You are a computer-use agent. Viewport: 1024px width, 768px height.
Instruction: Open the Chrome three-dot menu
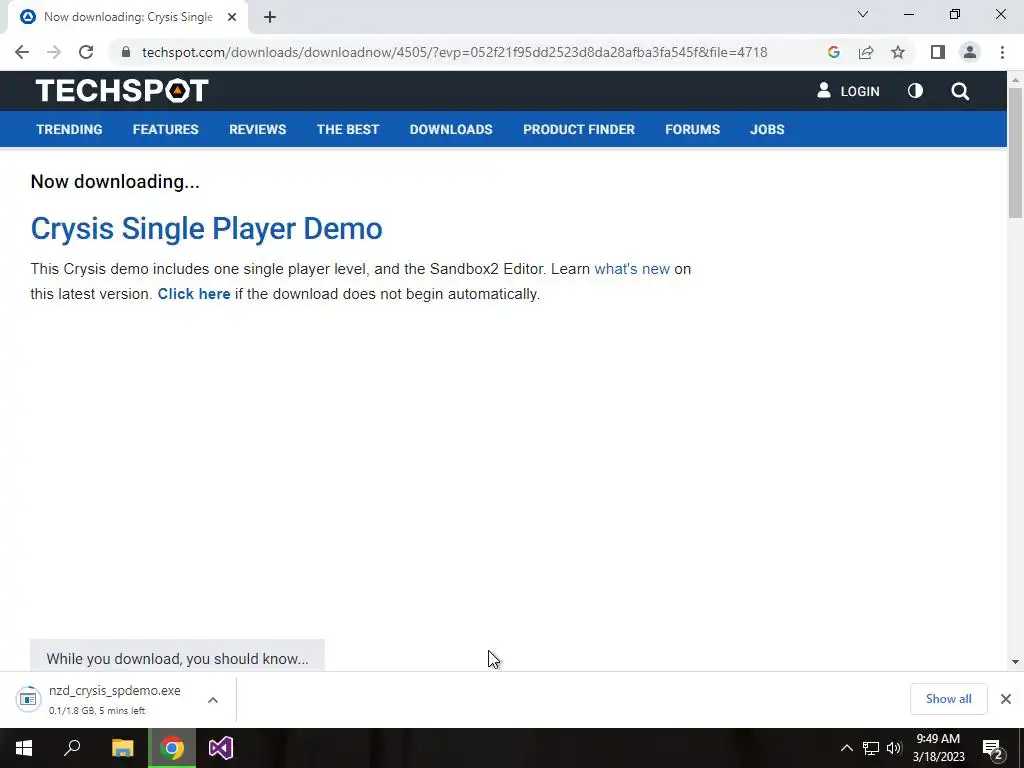click(x=1002, y=52)
